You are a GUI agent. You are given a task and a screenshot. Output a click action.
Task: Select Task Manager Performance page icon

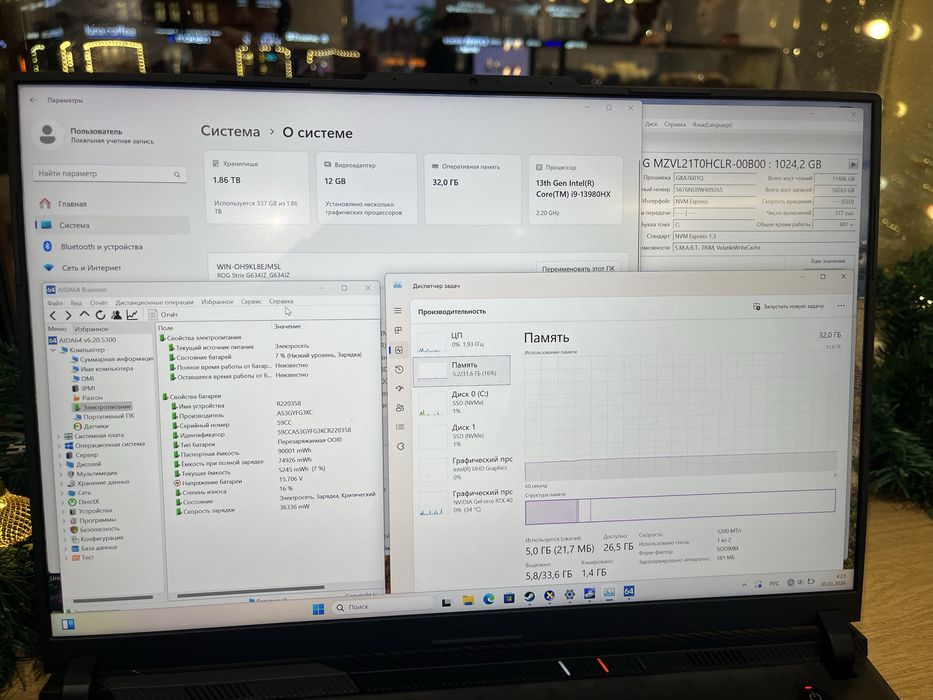click(x=399, y=350)
